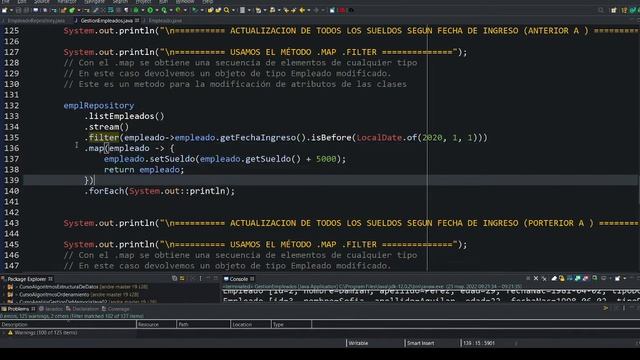
Task: Click '.forEach' call on line 140
Action: tap(104, 191)
